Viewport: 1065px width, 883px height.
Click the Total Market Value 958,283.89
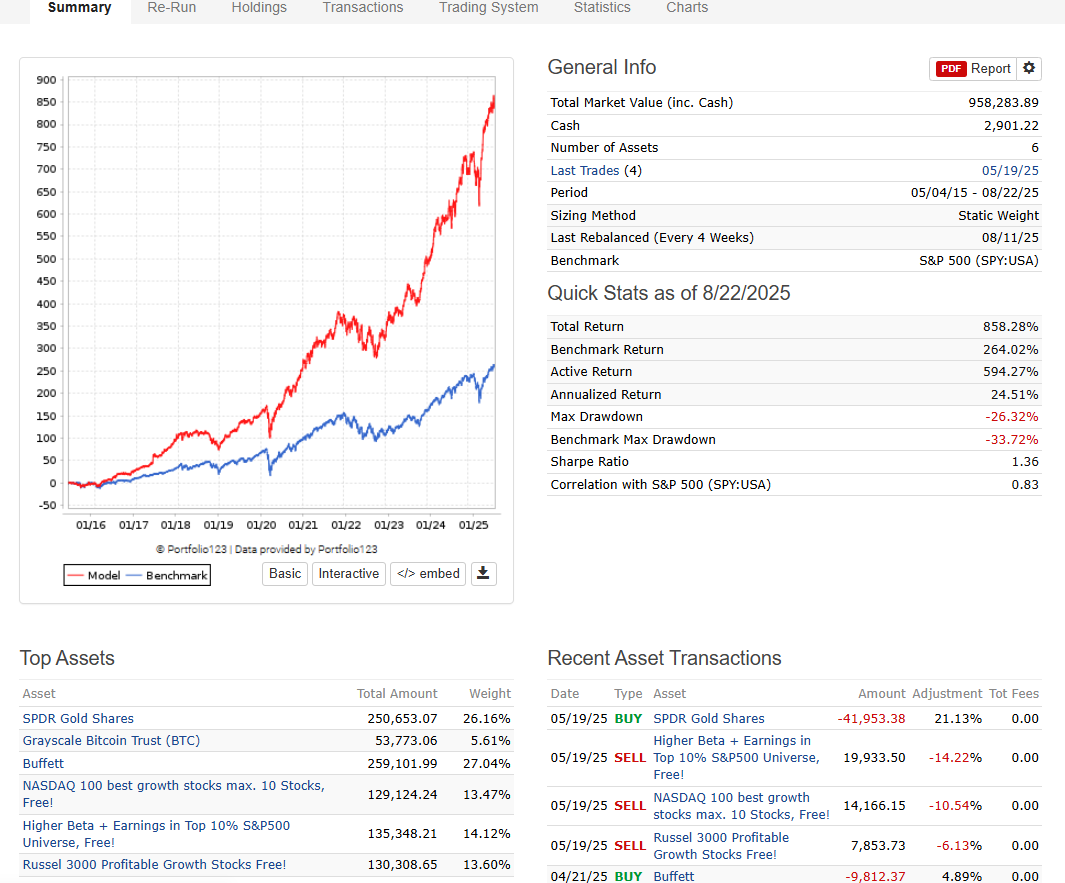click(1003, 103)
